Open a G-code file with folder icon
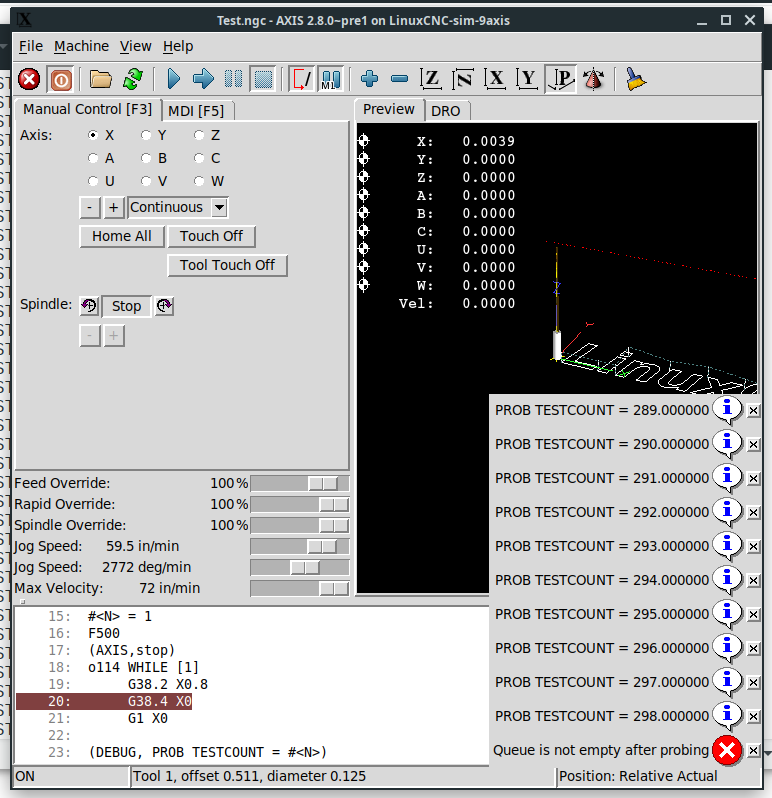772x798 pixels. coord(101,79)
